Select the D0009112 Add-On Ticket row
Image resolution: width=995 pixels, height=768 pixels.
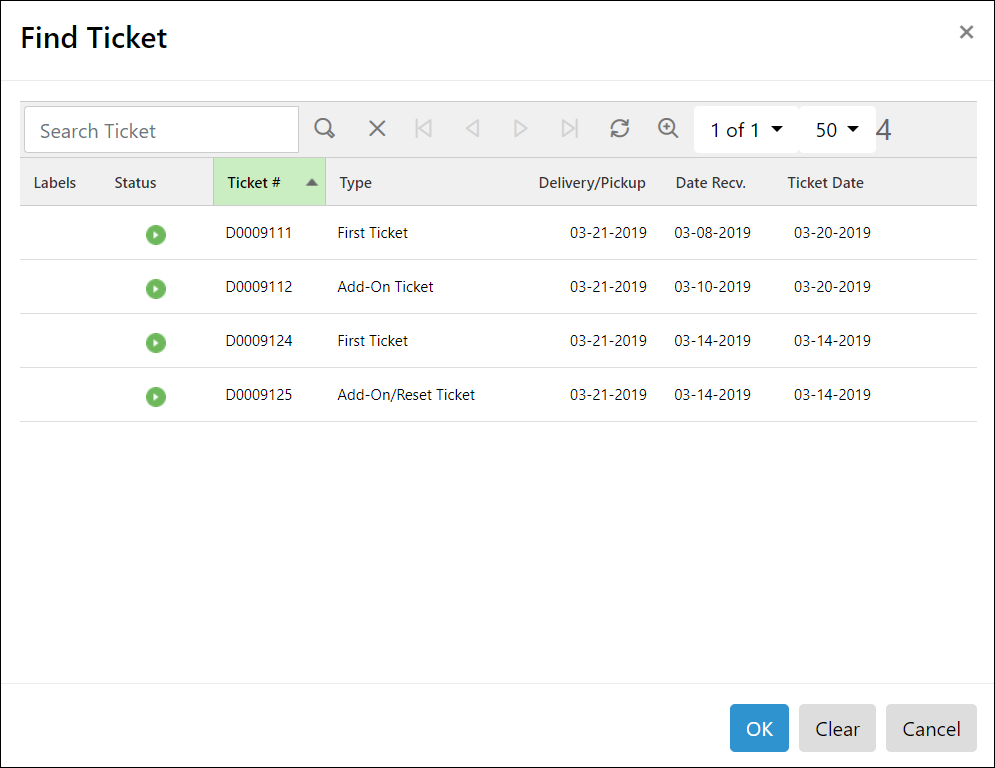385,287
